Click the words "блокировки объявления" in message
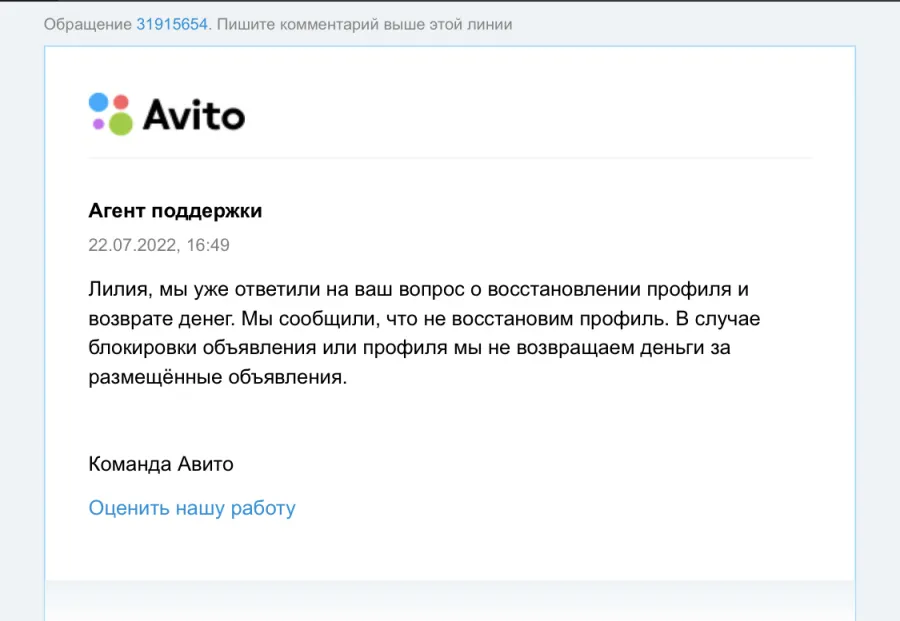 [202, 348]
